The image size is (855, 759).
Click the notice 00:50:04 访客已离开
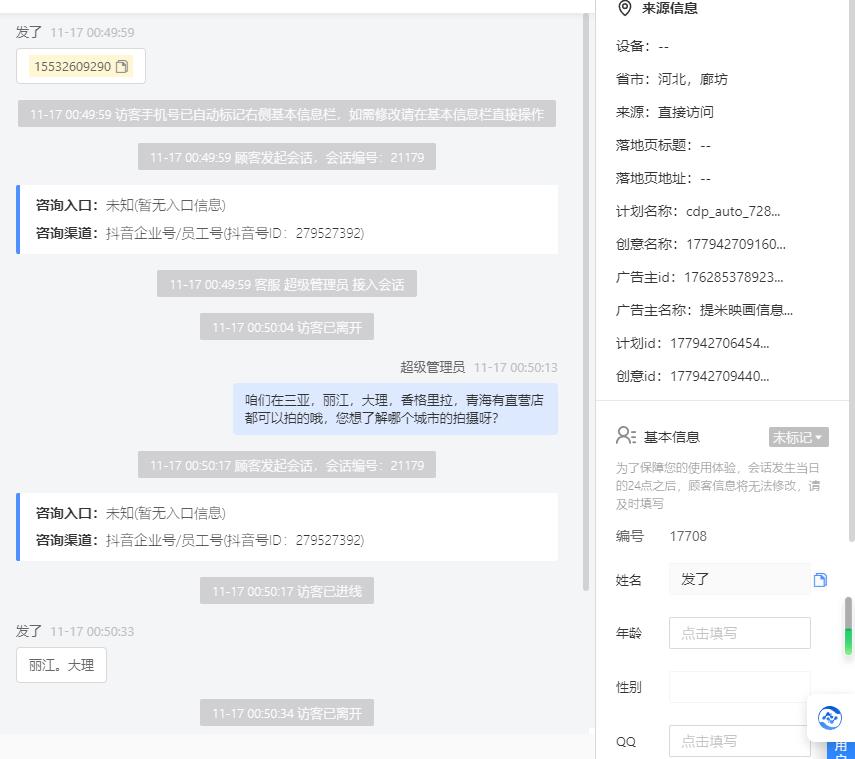click(287, 327)
